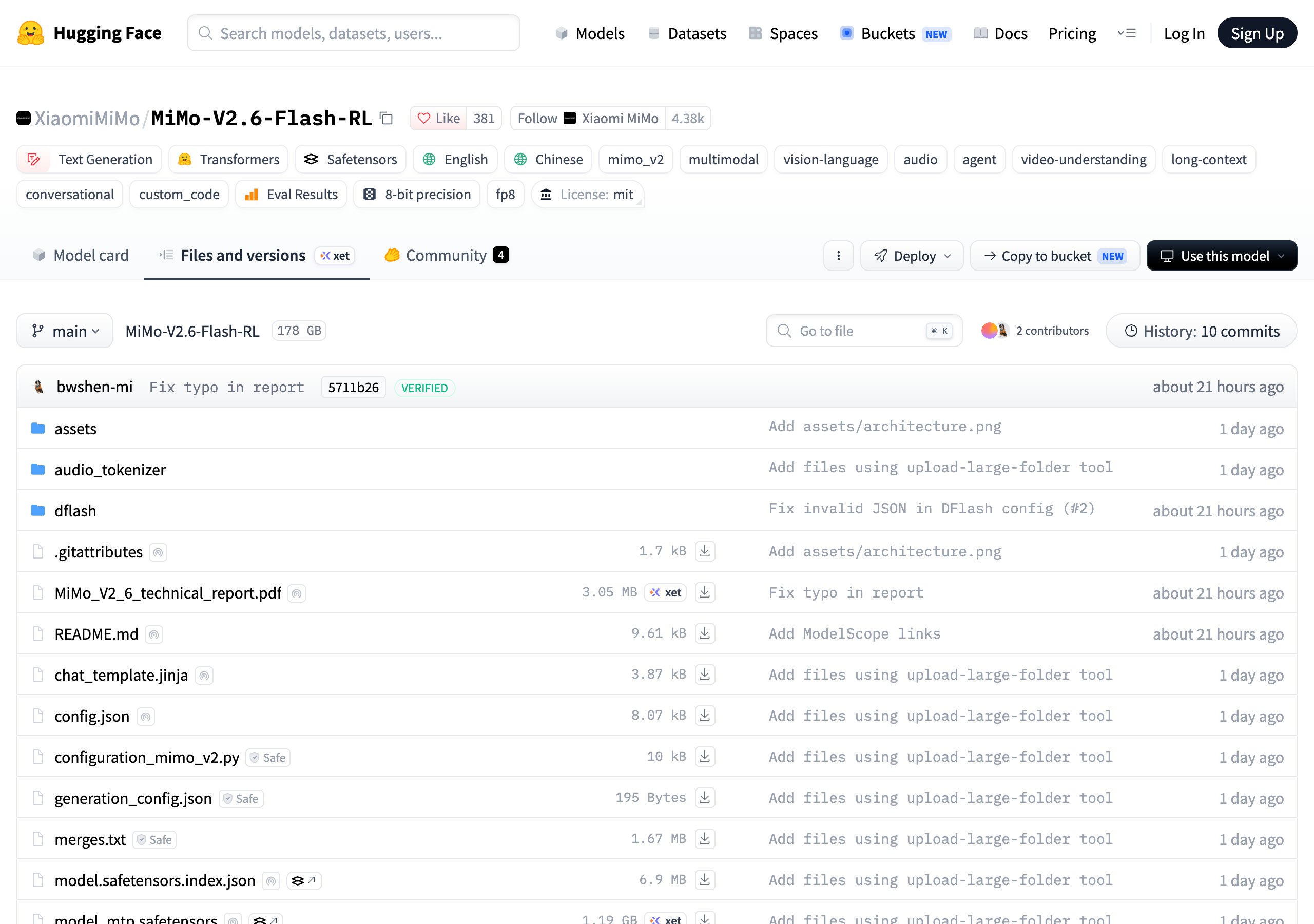Expand the Deploy dropdown
1314x924 pixels.
click(912, 256)
